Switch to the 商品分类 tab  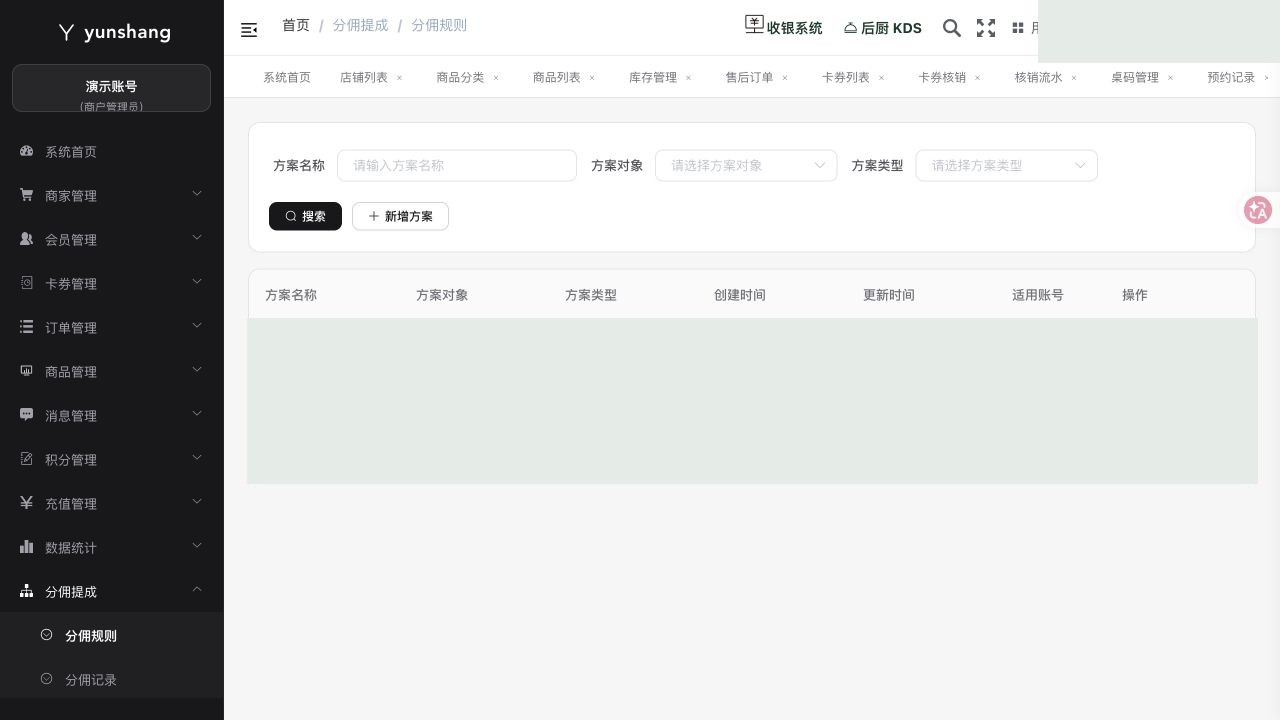coord(460,77)
